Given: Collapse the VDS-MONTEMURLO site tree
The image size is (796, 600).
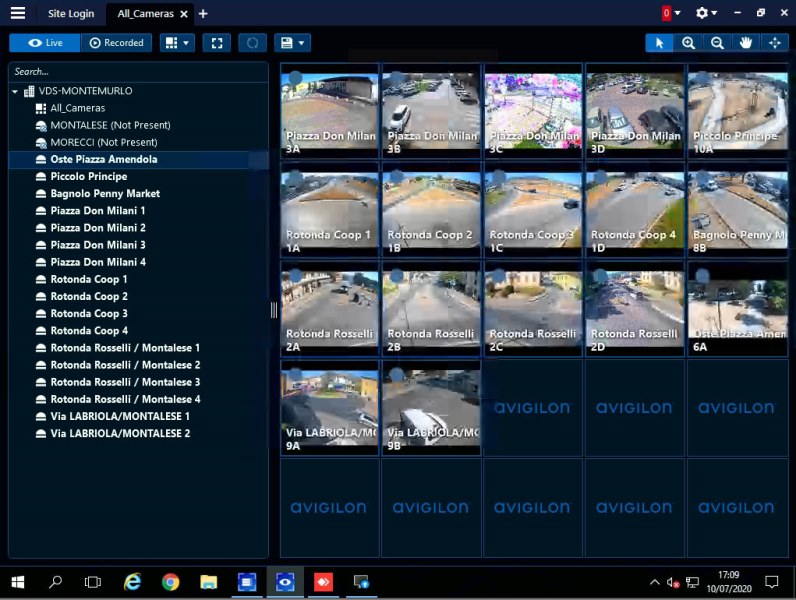Looking at the screenshot, I should pos(15,91).
